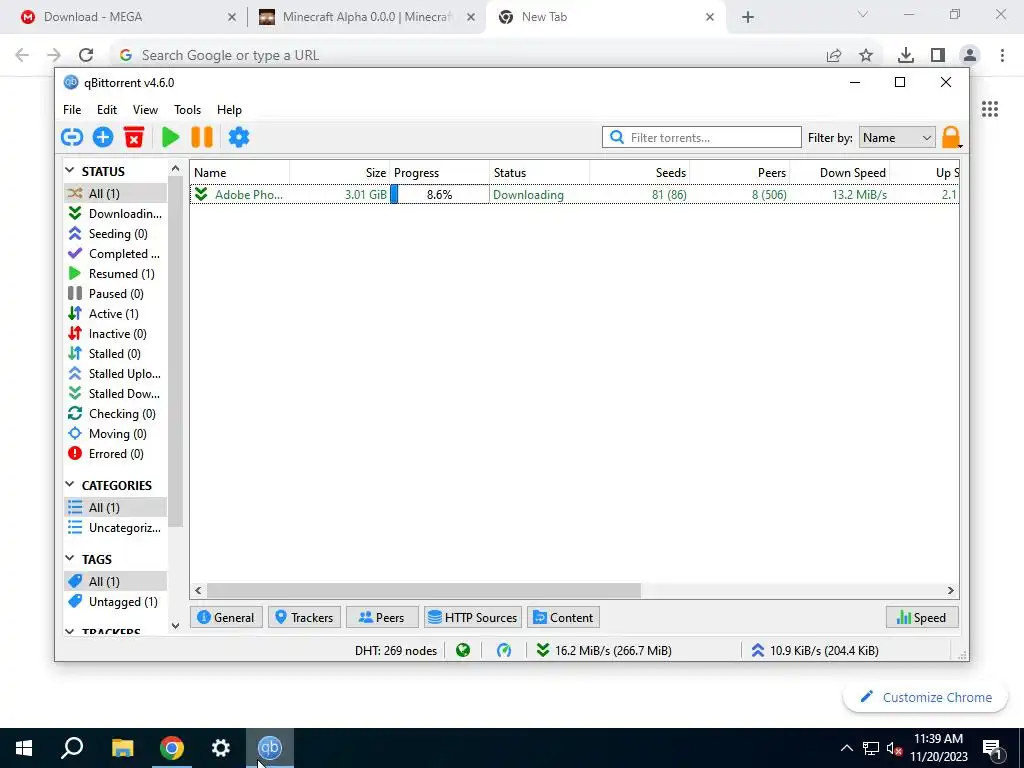
Task: Click sidebar scroll down arrow
Action: point(175,626)
